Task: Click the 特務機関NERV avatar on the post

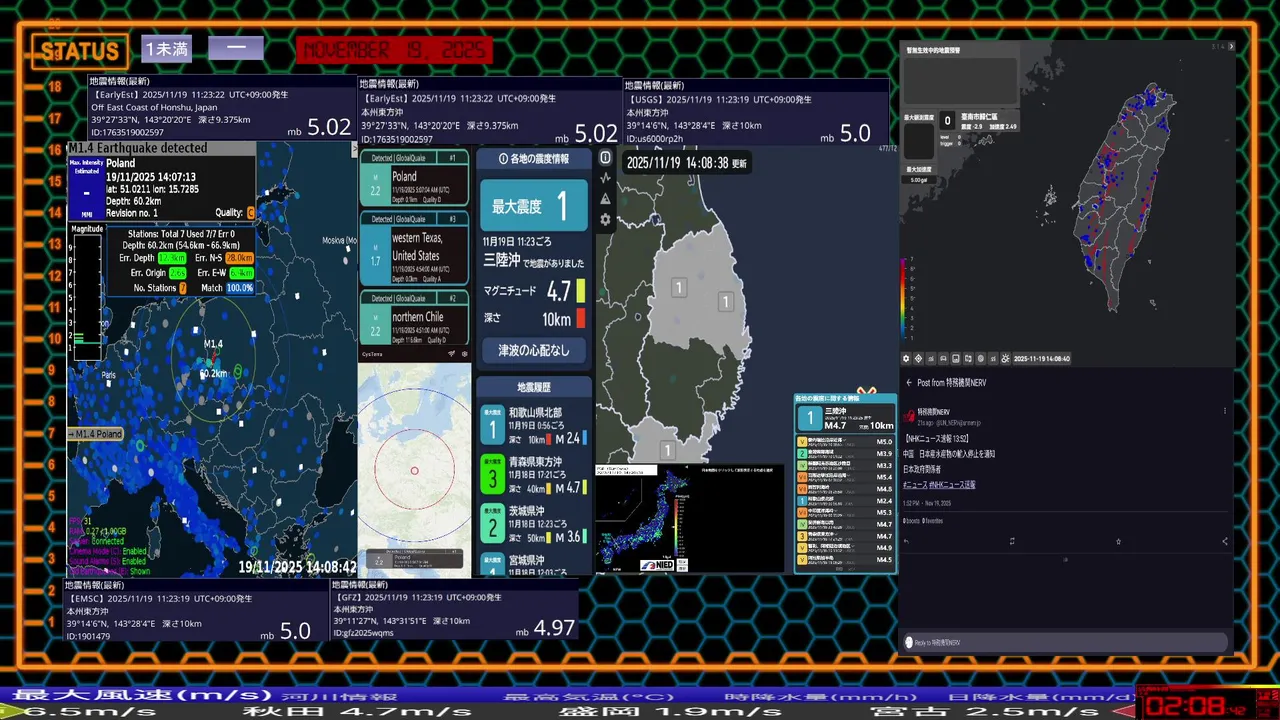Action: coord(909,416)
